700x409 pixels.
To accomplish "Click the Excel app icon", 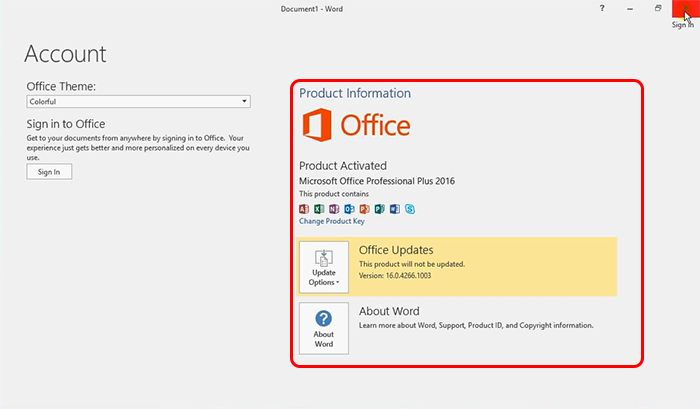I will pos(319,209).
